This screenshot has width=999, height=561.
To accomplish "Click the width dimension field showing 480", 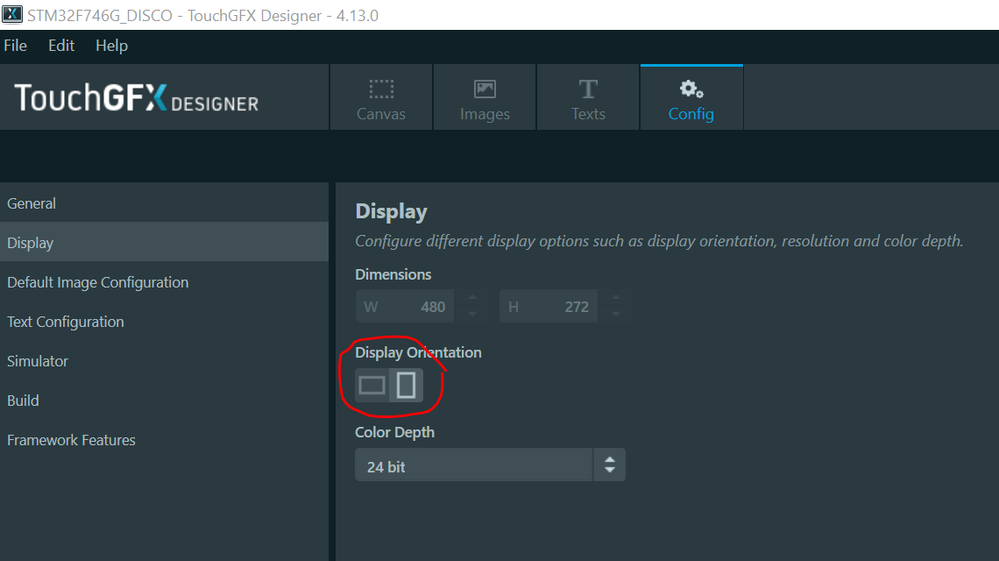I will click(405, 307).
